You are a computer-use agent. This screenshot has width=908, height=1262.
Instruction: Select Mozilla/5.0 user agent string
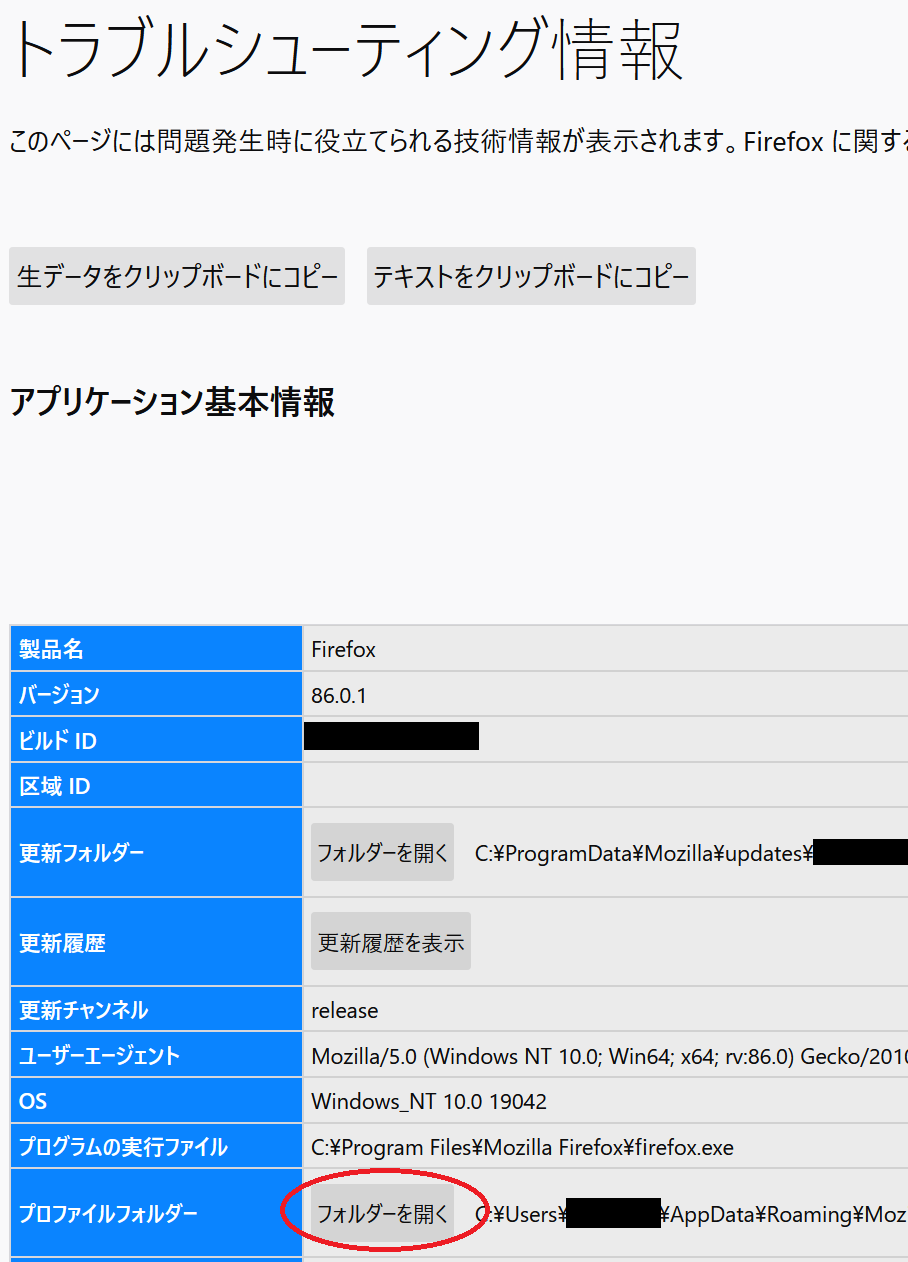pyautogui.click(x=609, y=1056)
